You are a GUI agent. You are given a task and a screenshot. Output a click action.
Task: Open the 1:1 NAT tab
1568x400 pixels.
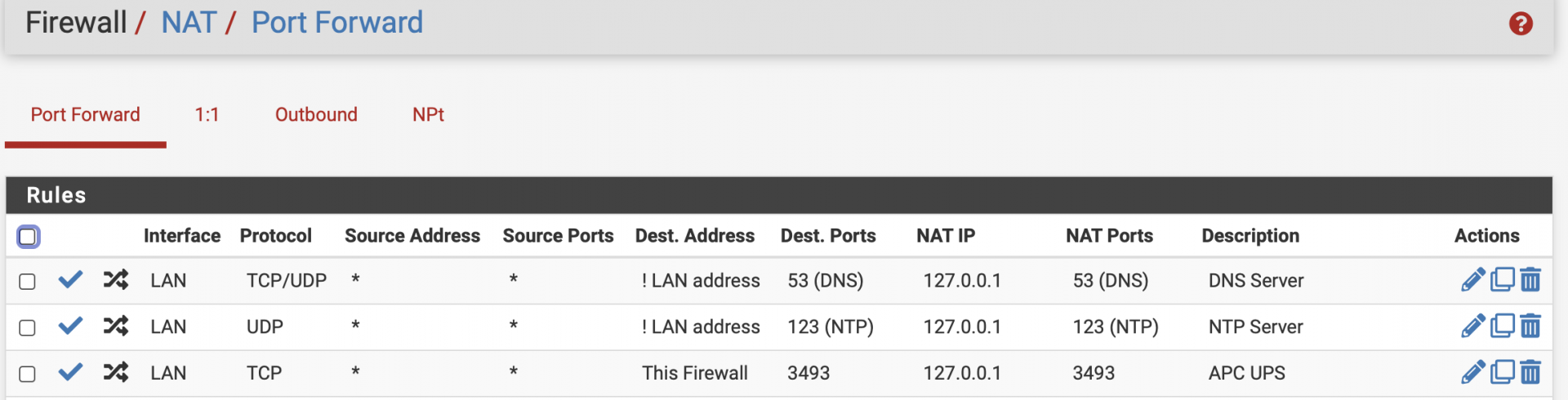[207, 114]
